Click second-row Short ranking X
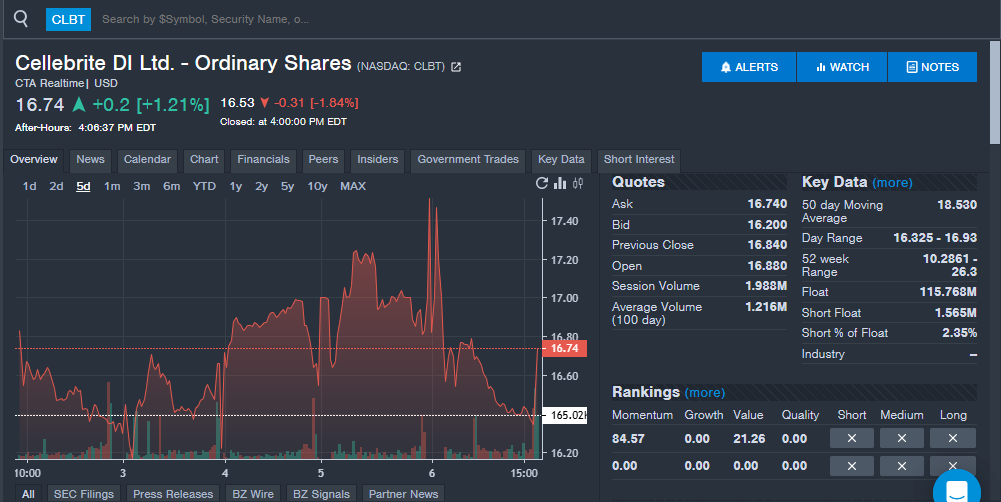The width and height of the screenshot is (1001, 502). 852,466
